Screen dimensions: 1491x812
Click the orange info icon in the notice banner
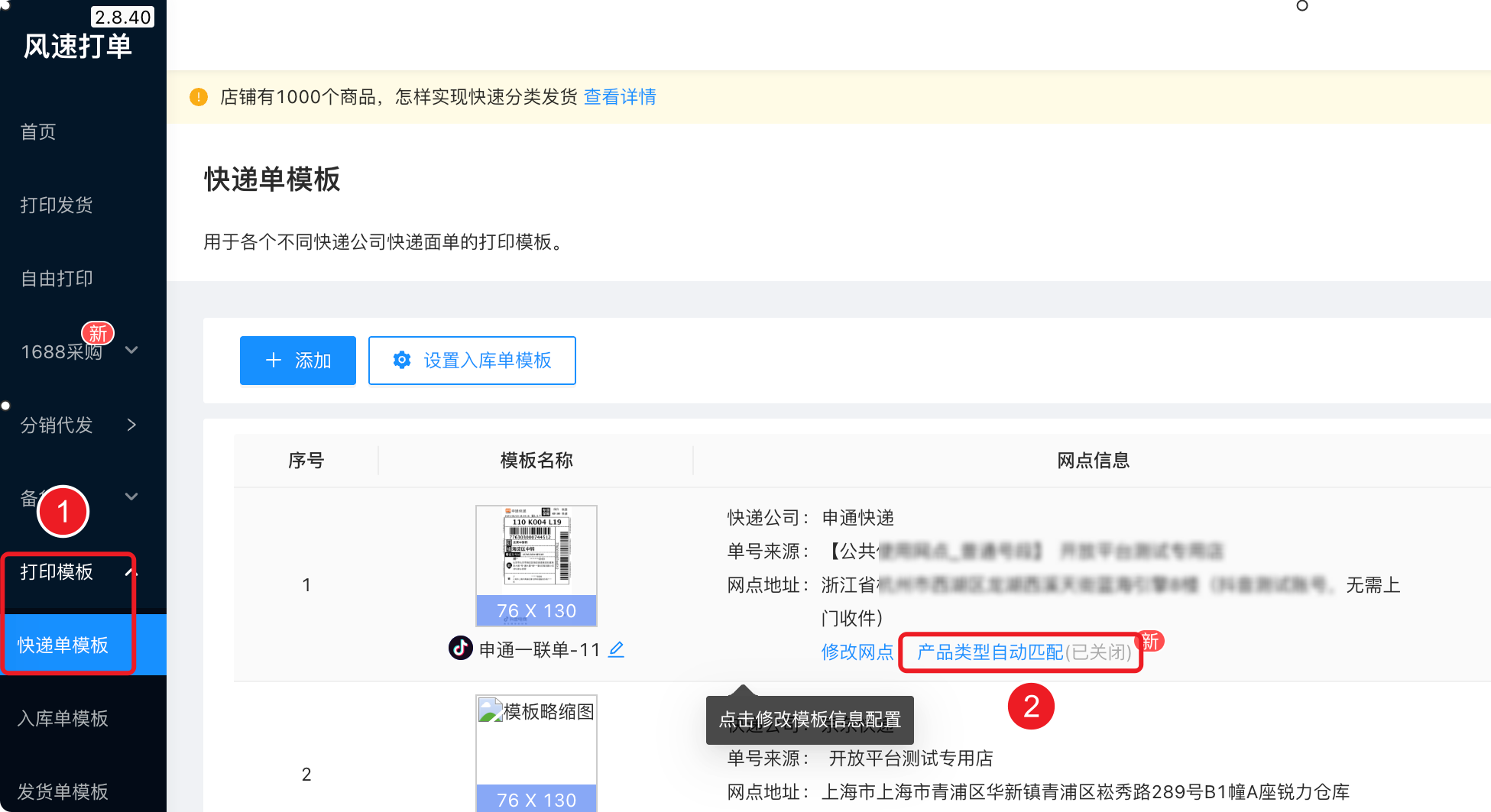click(x=199, y=97)
